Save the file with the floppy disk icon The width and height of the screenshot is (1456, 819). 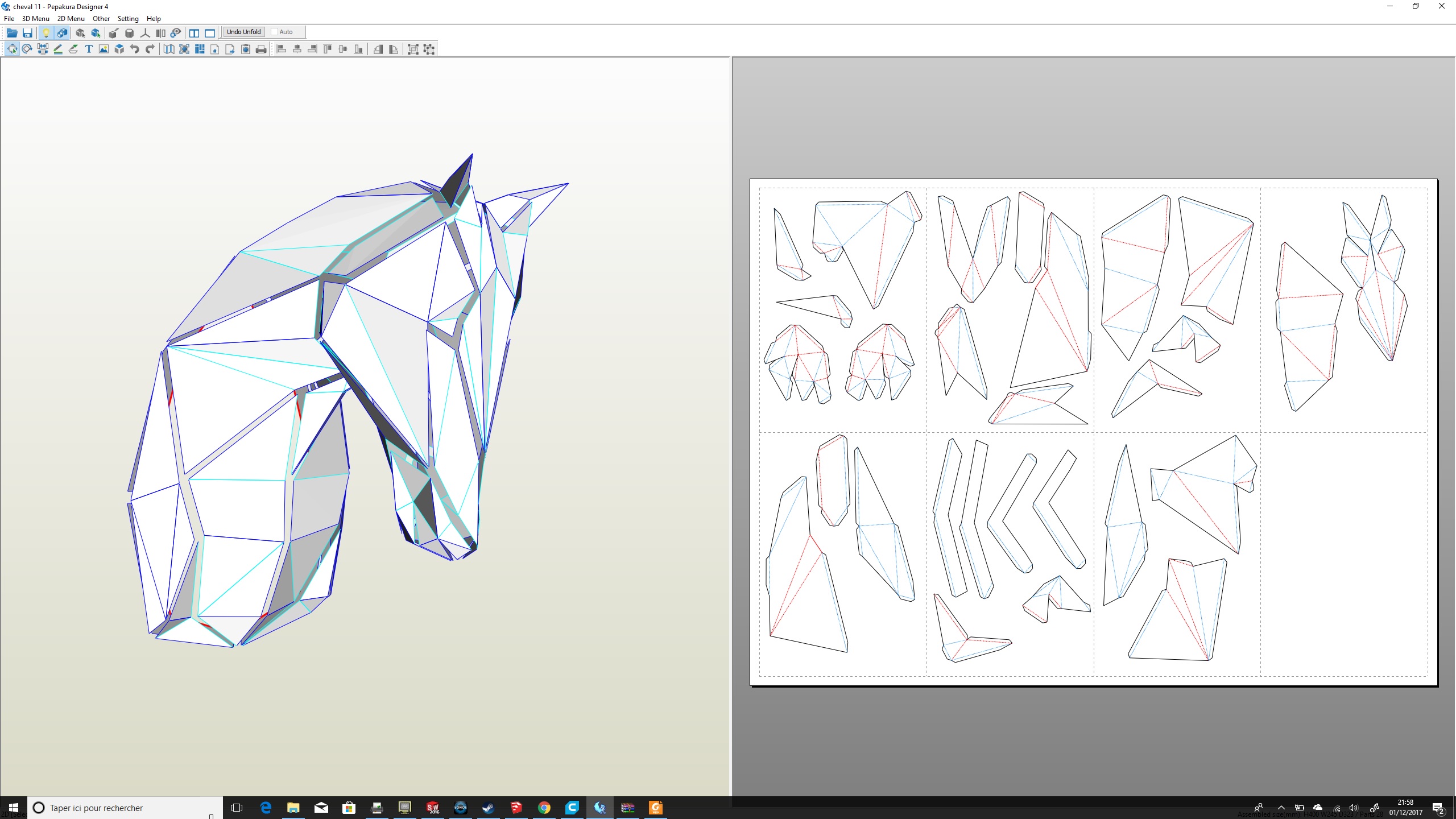coord(27,32)
